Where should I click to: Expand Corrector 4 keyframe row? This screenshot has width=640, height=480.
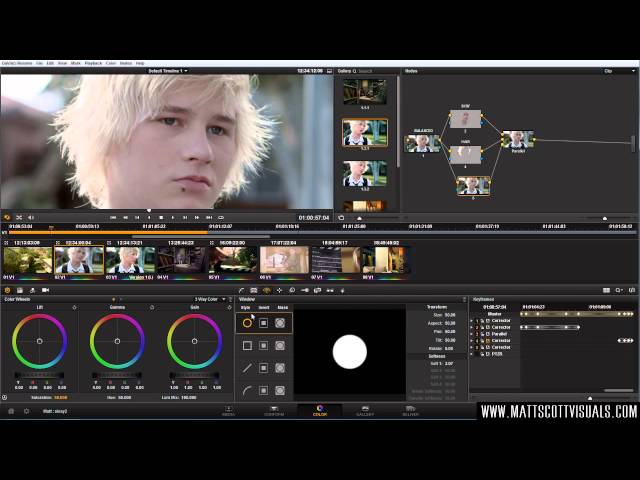coord(472,340)
